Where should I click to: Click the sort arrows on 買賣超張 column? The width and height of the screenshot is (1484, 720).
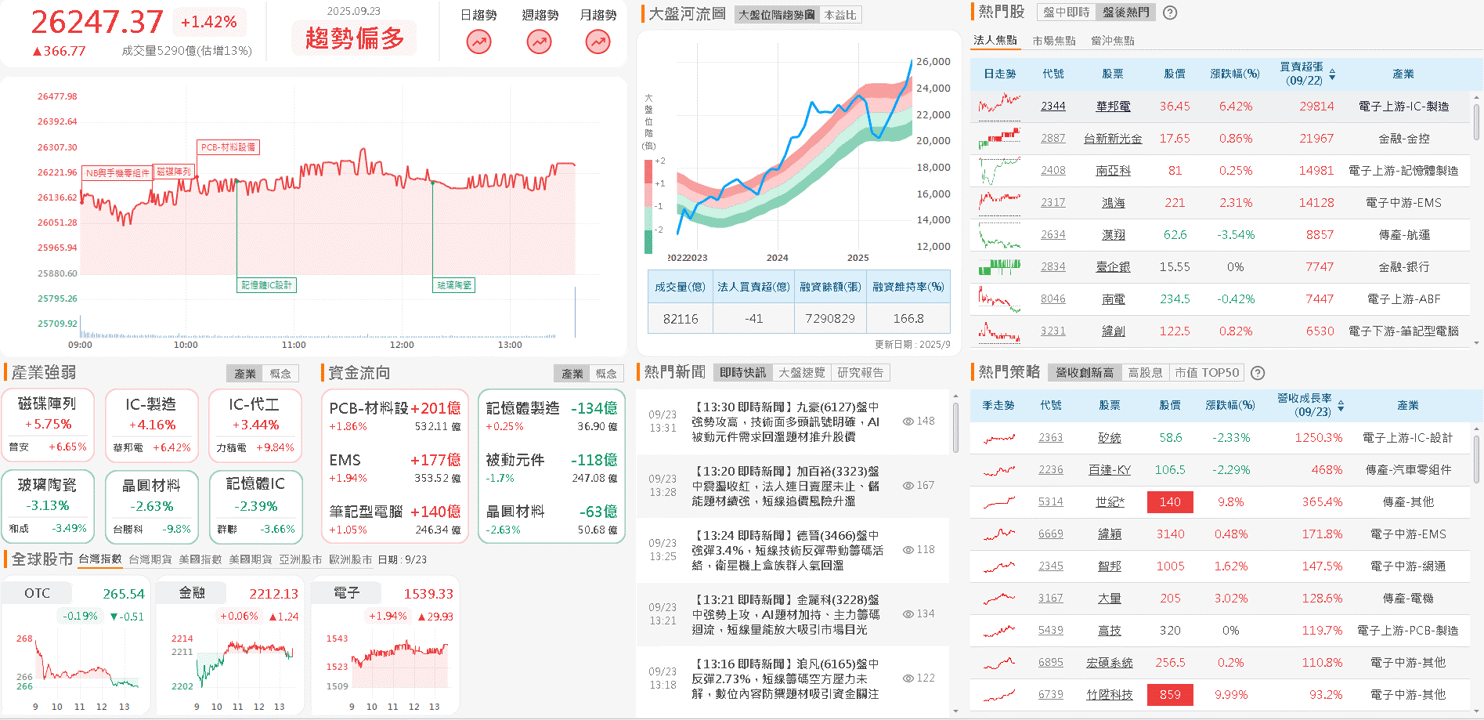tap(1332, 74)
